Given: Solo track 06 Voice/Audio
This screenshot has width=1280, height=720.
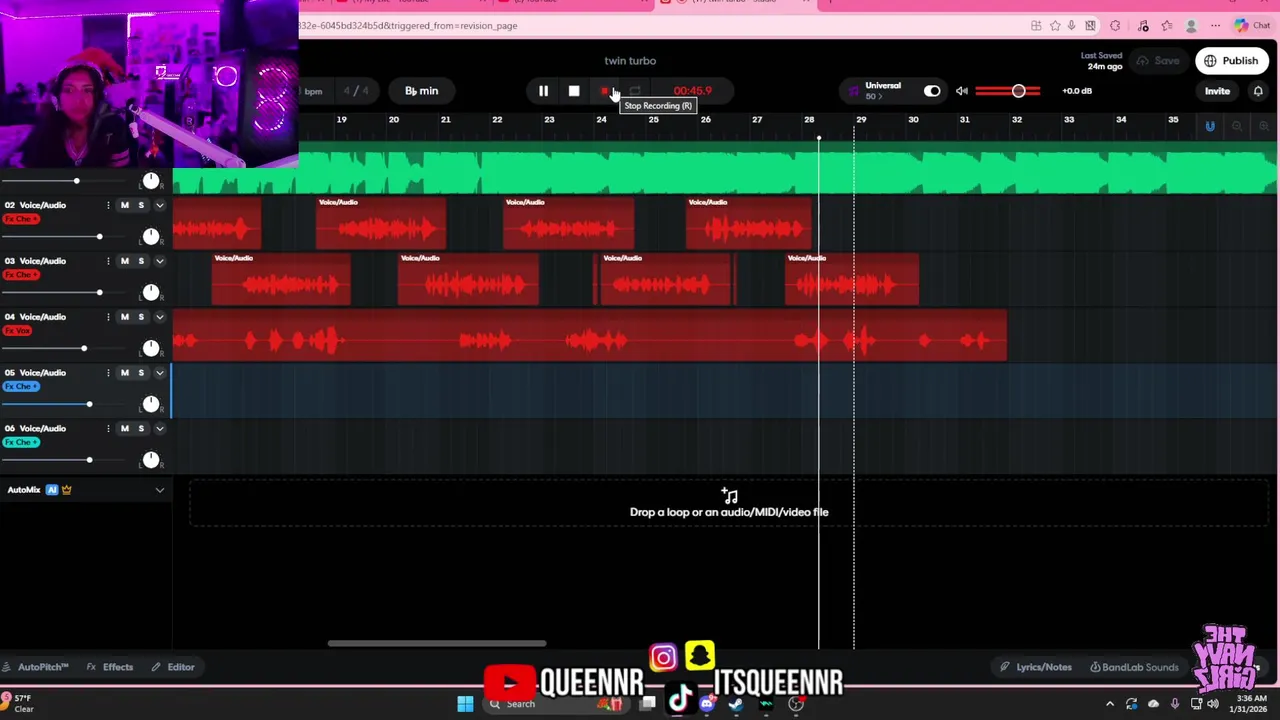Looking at the screenshot, I should 141,429.
